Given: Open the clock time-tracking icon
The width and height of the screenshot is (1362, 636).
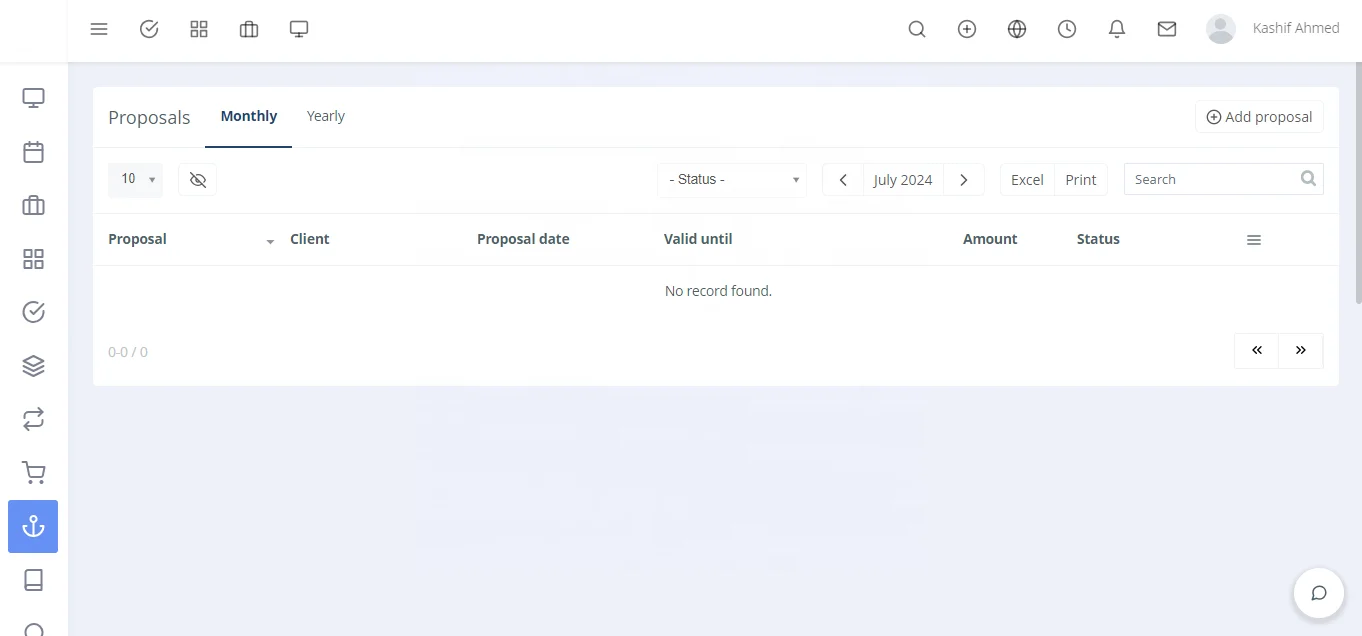Looking at the screenshot, I should coord(1067,29).
